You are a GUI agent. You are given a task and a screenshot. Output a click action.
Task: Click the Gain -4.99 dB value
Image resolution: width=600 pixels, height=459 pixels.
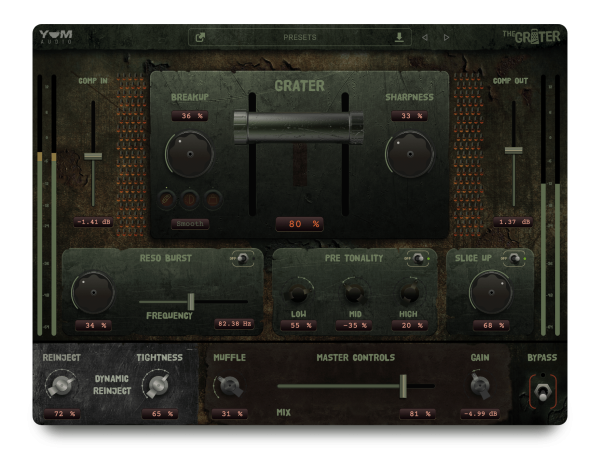click(480, 413)
